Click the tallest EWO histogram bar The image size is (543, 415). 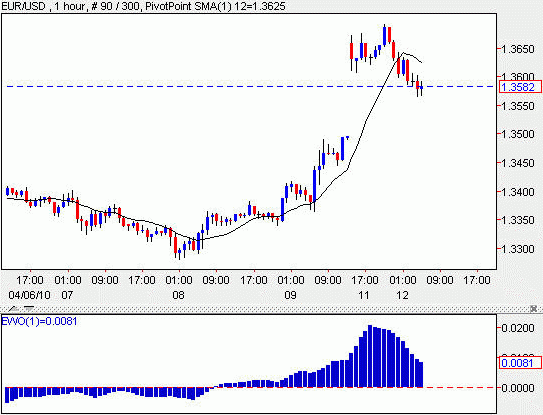(x=370, y=356)
